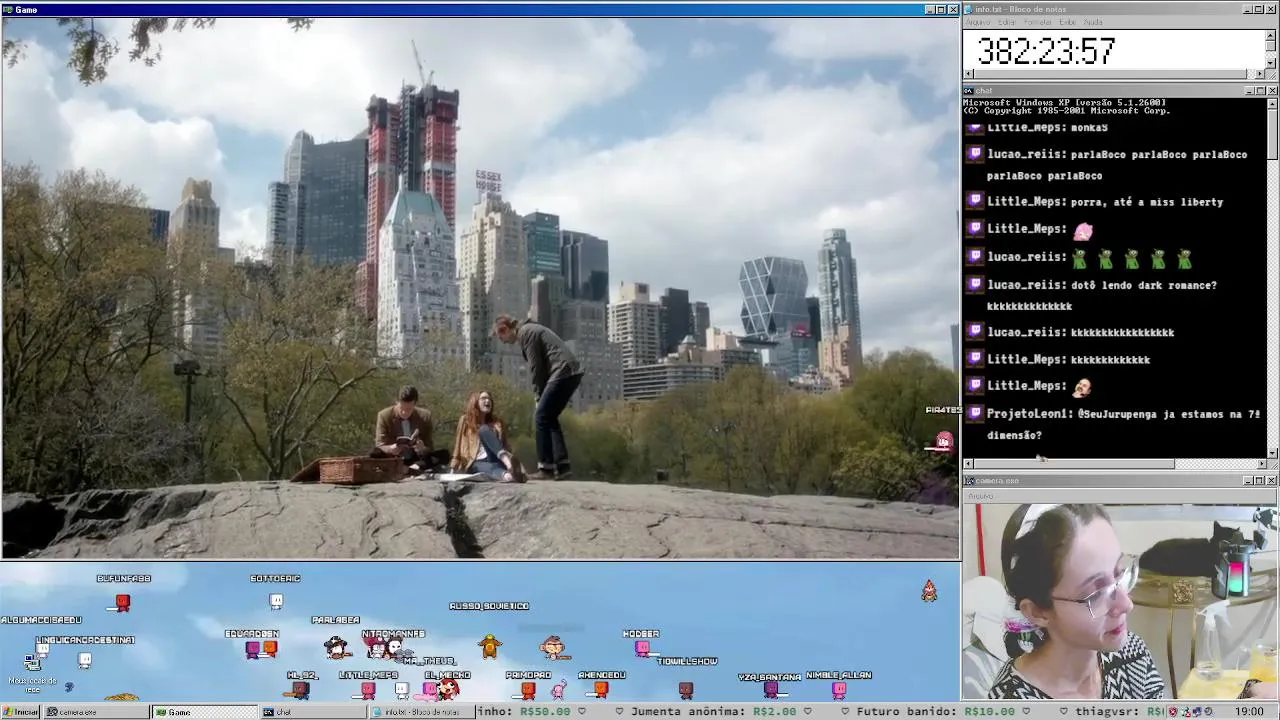Click the chat window console title icon
Viewport: 1280px width, 720px height.
click(969, 91)
